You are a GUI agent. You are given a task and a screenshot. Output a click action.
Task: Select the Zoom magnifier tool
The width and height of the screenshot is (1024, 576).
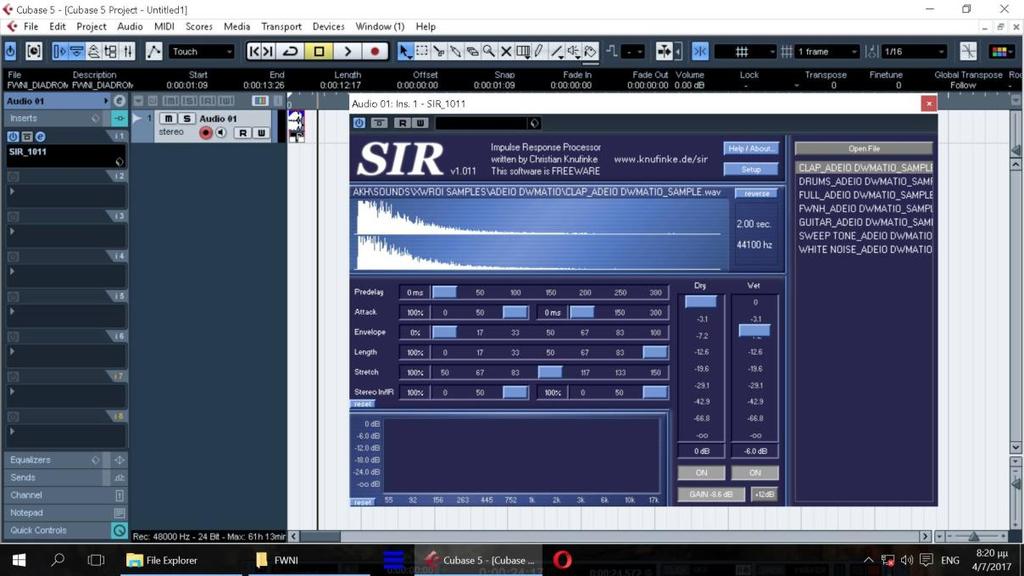tap(489, 52)
